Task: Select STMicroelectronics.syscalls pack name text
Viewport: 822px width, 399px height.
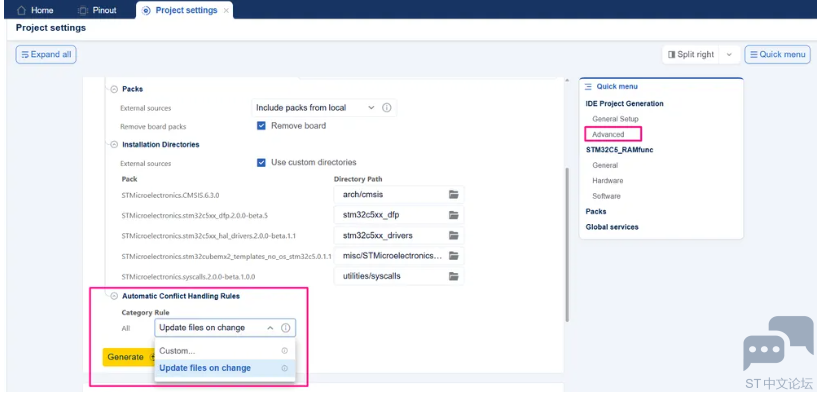Action: (188, 277)
